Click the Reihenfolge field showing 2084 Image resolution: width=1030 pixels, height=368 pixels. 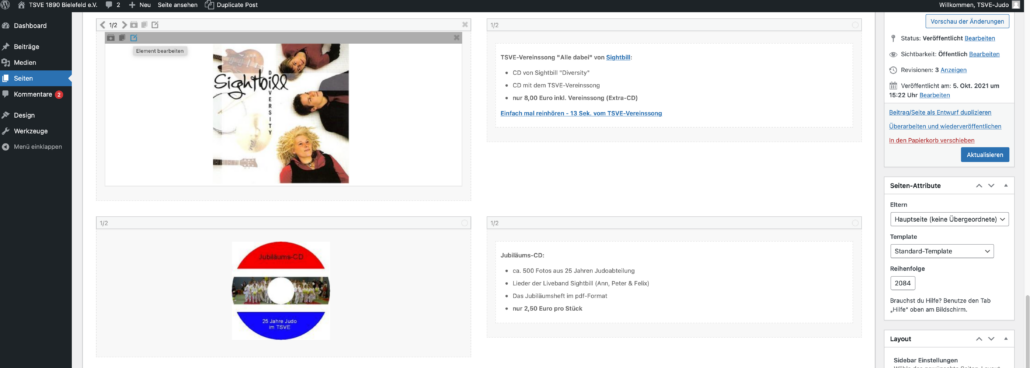pyautogui.click(x=903, y=283)
